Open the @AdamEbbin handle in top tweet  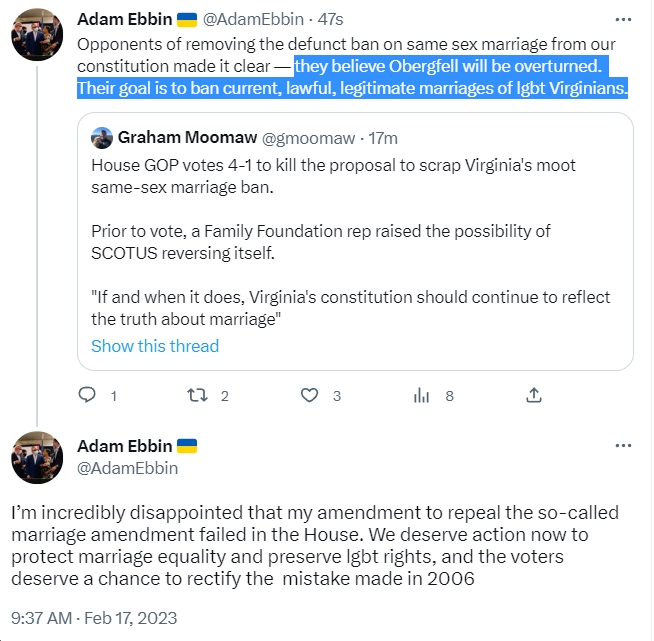coord(253,19)
